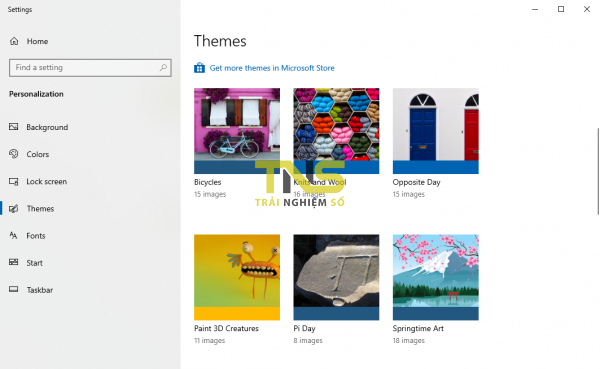Click the Background picture icon in sidebar
The image size is (600, 369).
click(14, 127)
